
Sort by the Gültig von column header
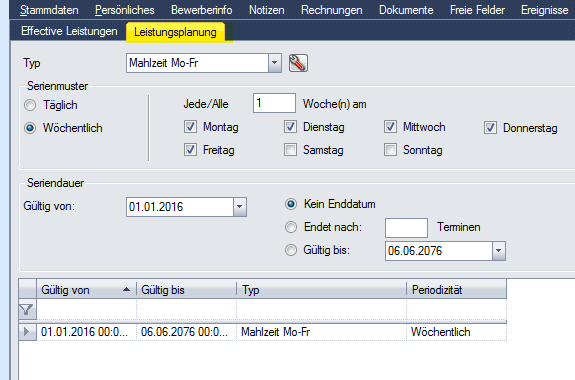[x=87, y=290]
